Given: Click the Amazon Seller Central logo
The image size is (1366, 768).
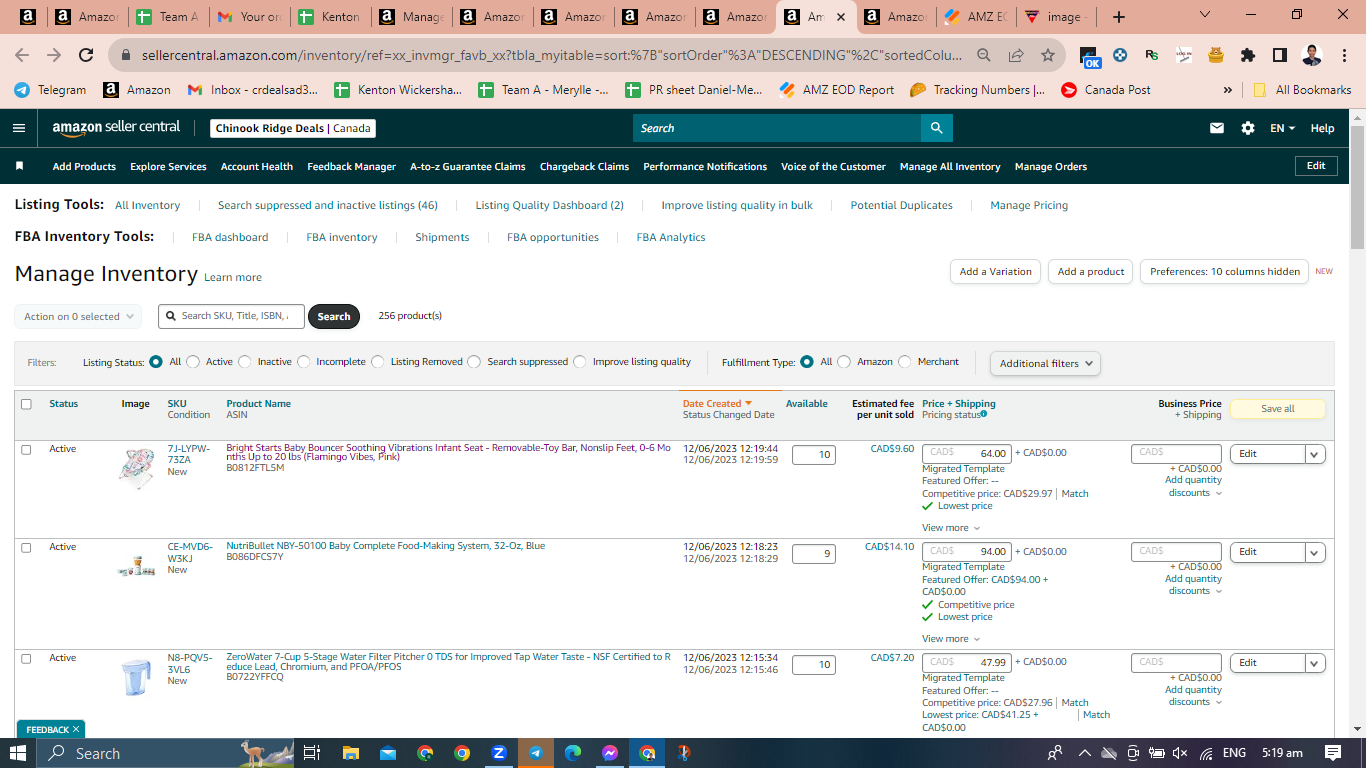Looking at the screenshot, I should (116, 127).
